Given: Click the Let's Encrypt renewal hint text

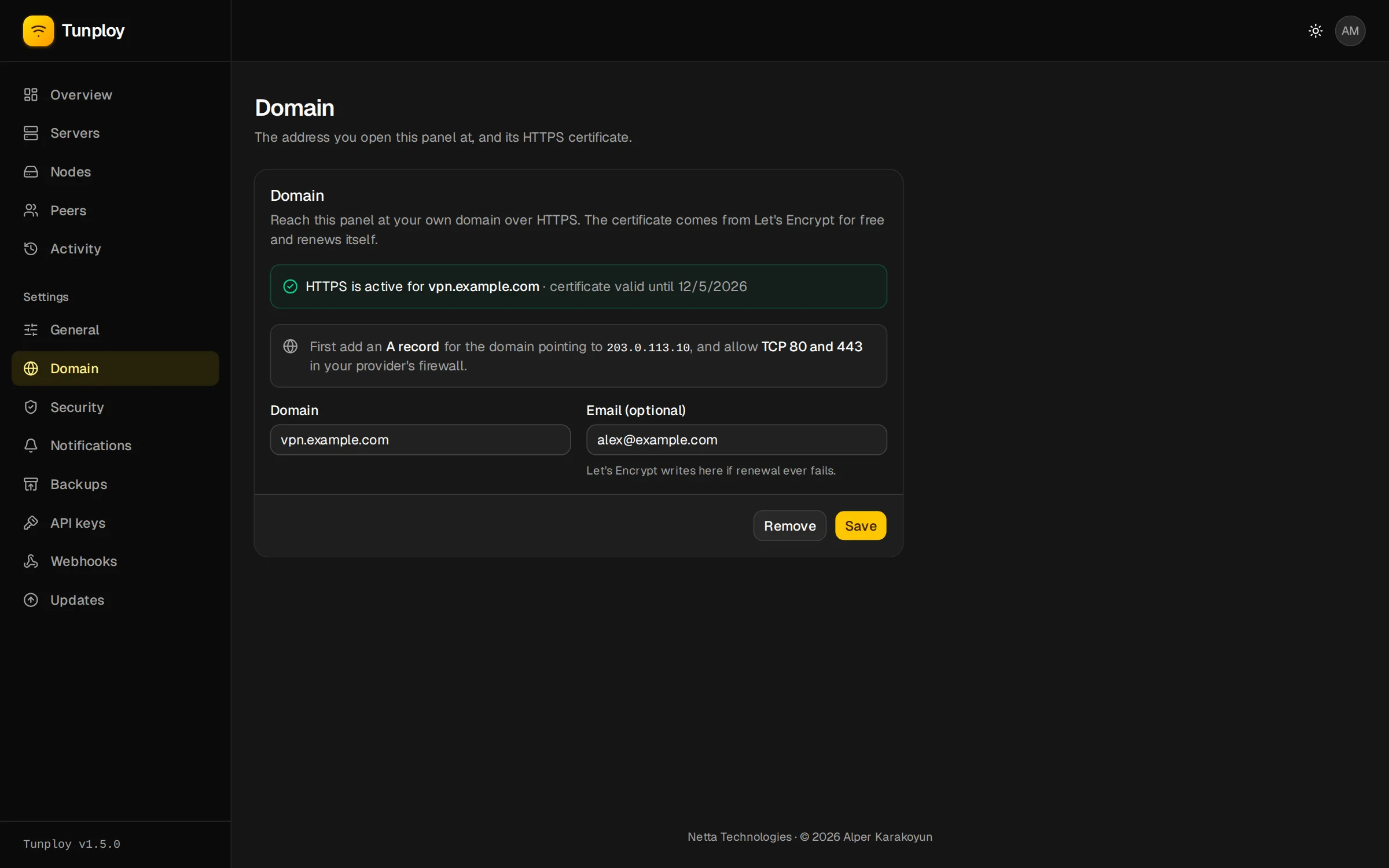Looking at the screenshot, I should tap(711, 470).
